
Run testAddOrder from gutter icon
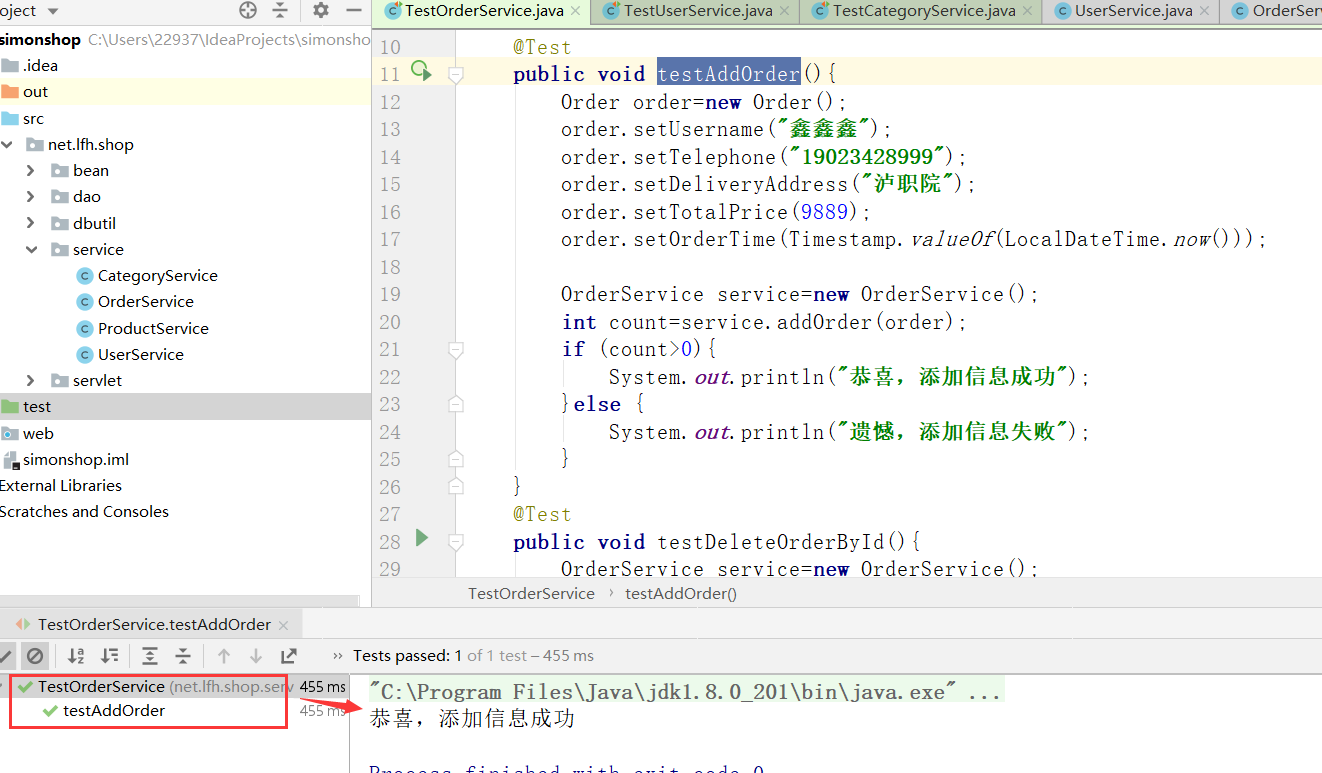pyautogui.click(x=421, y=71)
